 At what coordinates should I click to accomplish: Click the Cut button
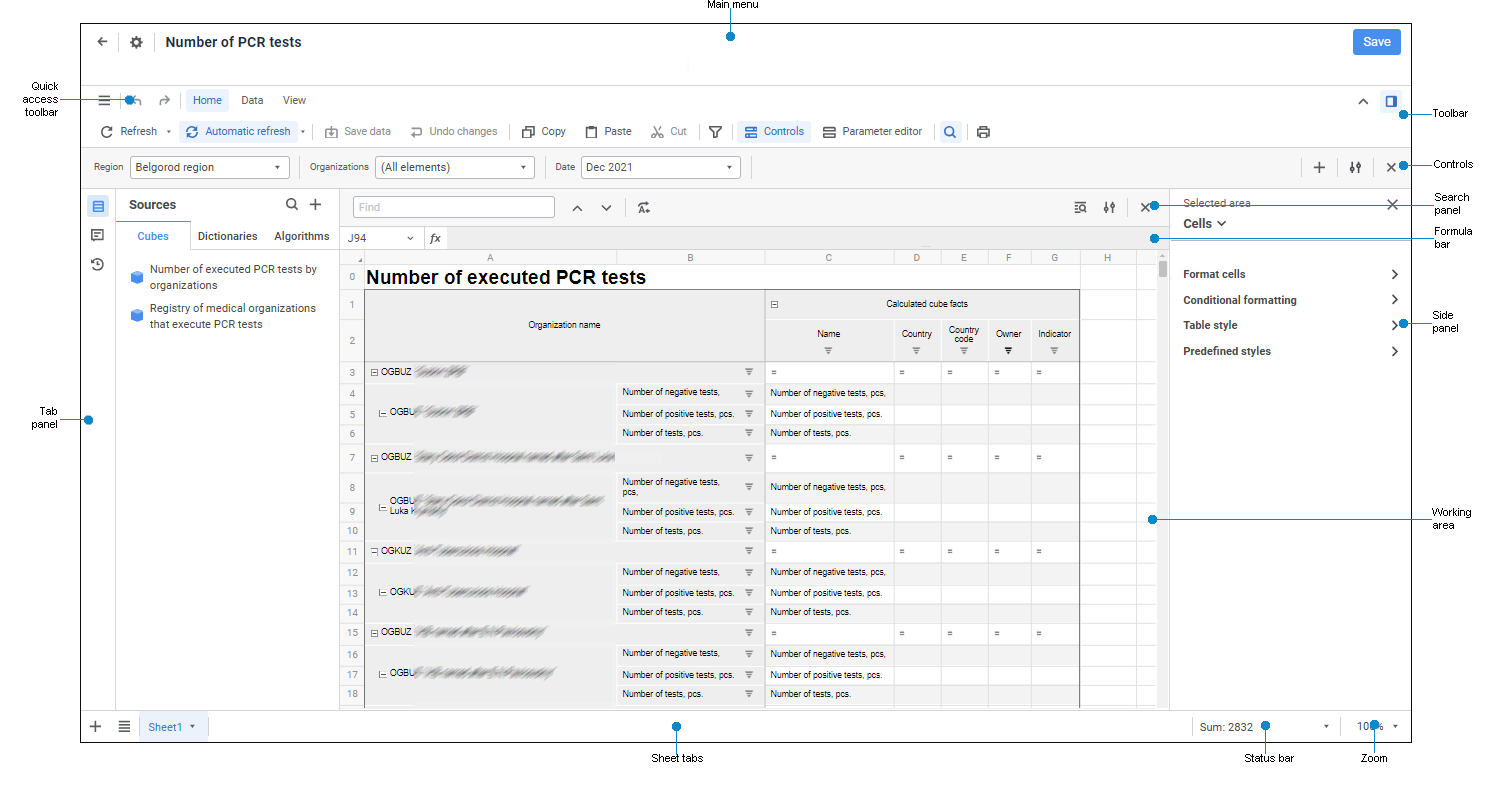[669, 131]
